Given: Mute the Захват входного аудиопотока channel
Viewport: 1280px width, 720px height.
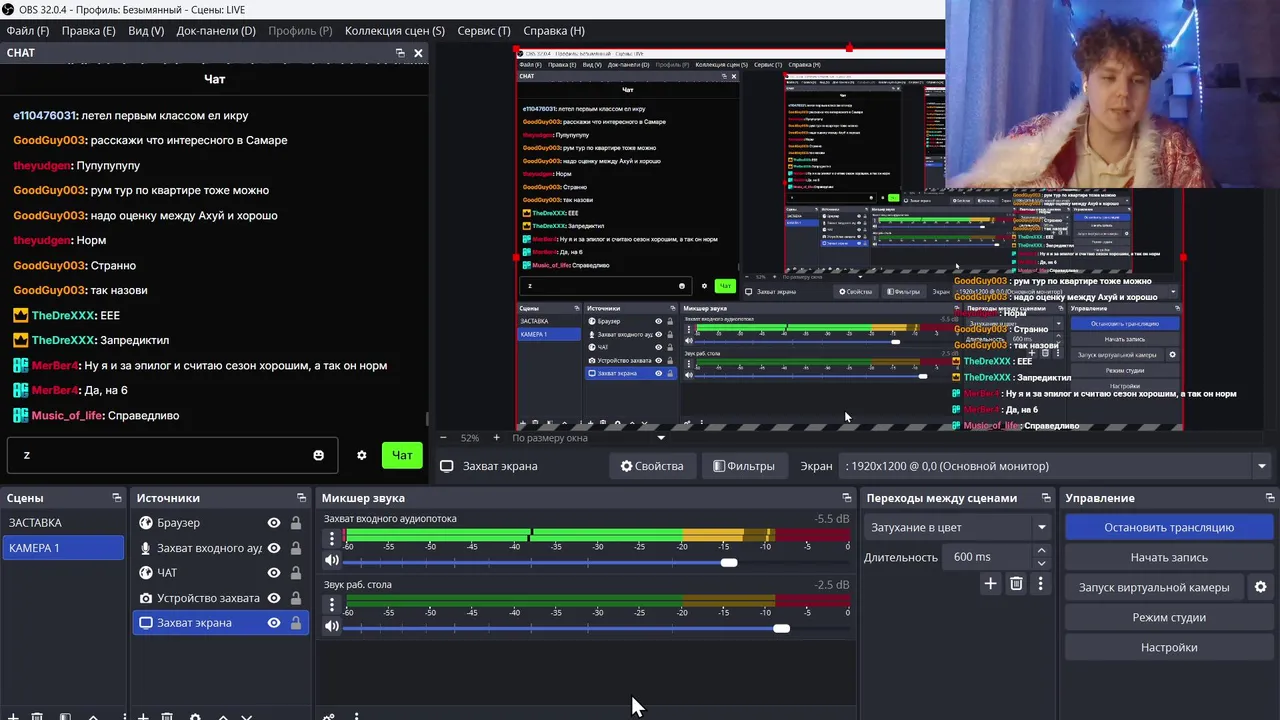Looking at the screenshot, I should coord(332,561).
